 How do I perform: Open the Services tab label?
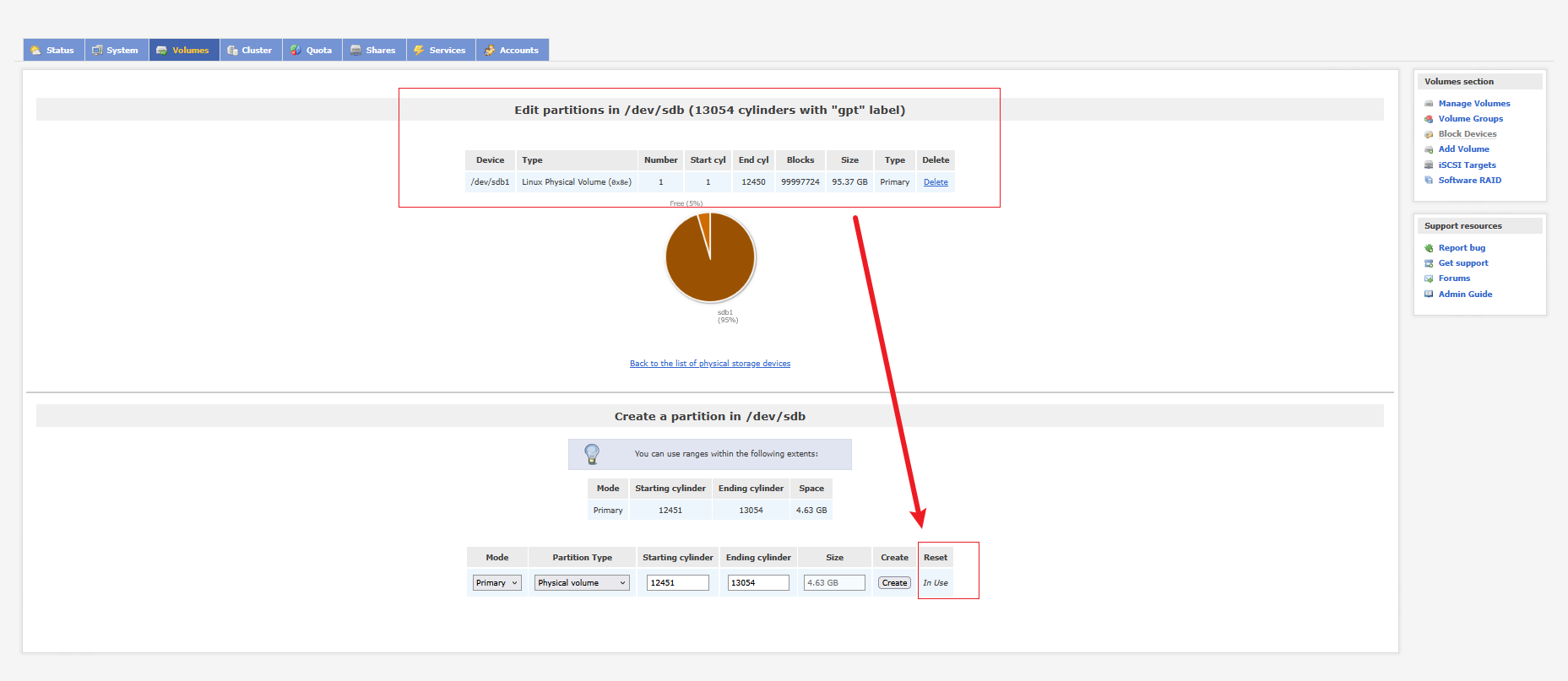click(448, 51)
